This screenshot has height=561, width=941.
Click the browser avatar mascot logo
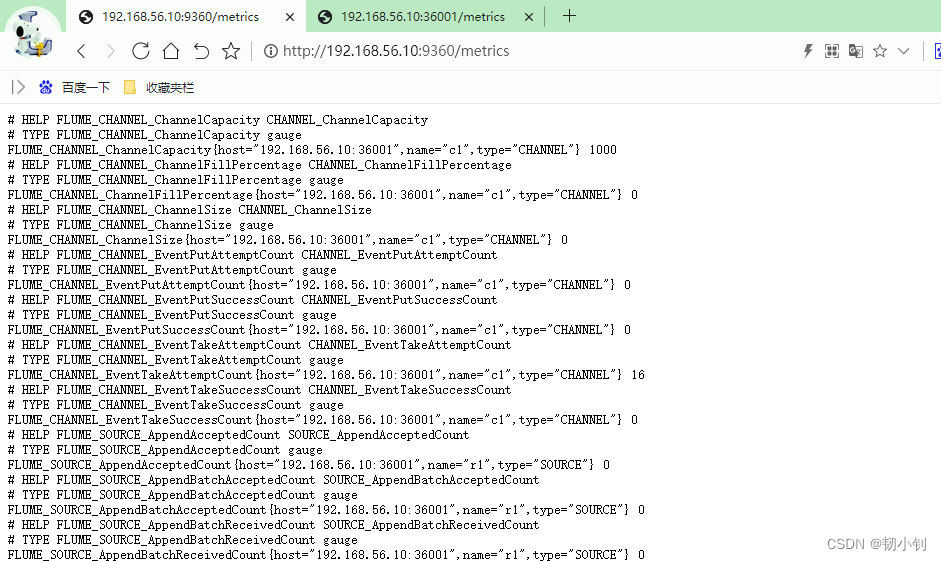click(32, 35)
